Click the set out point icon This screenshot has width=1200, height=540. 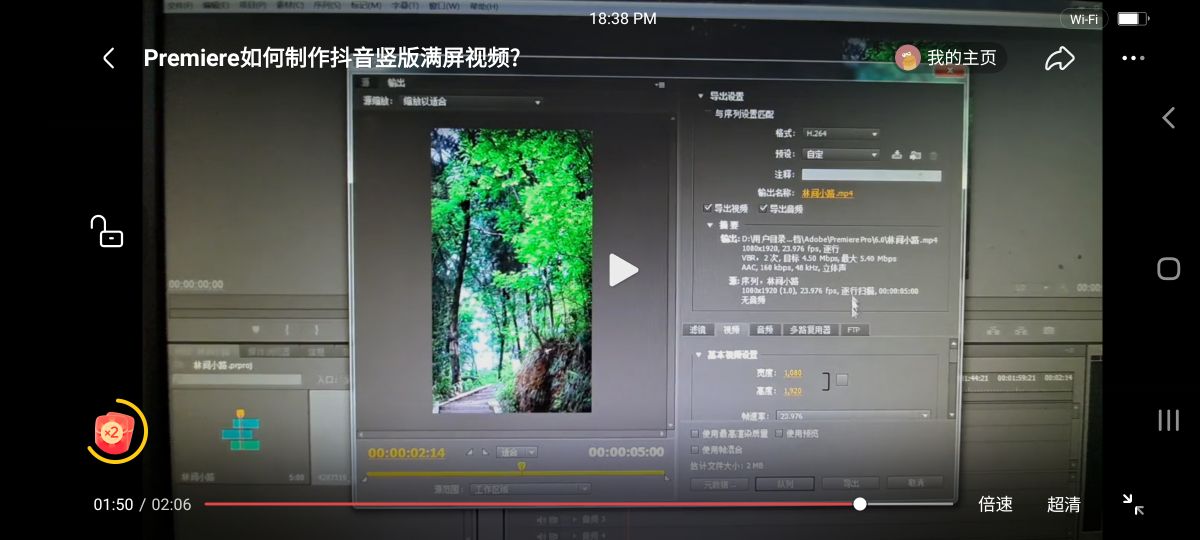[x=485, y=452]
